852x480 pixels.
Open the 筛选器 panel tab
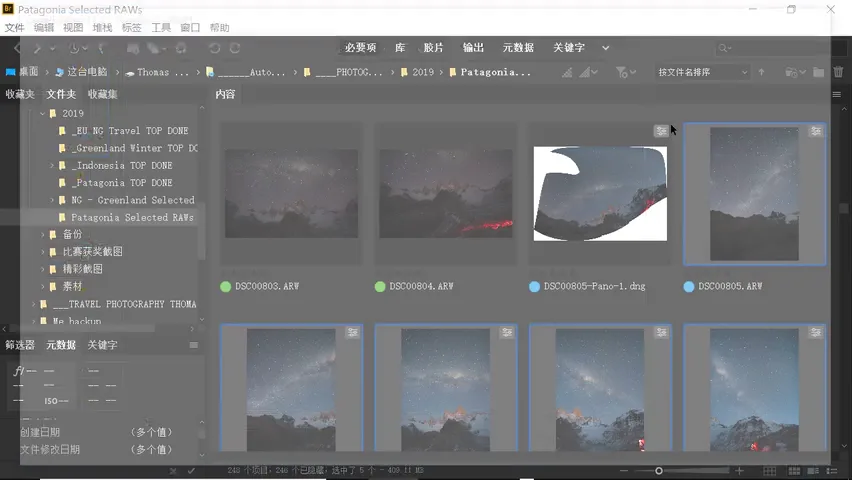20,345
